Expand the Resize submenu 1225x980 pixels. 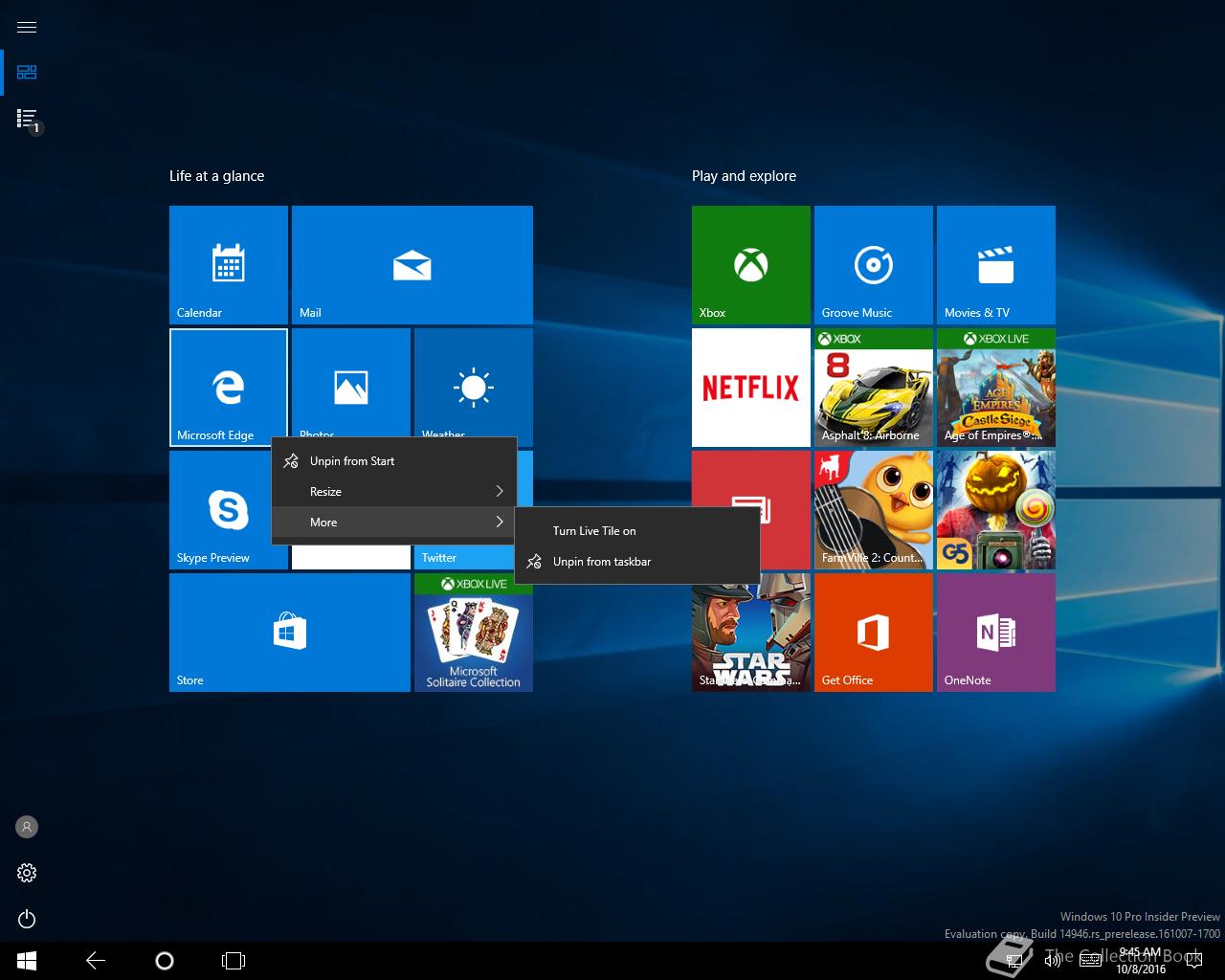(394, 492)
